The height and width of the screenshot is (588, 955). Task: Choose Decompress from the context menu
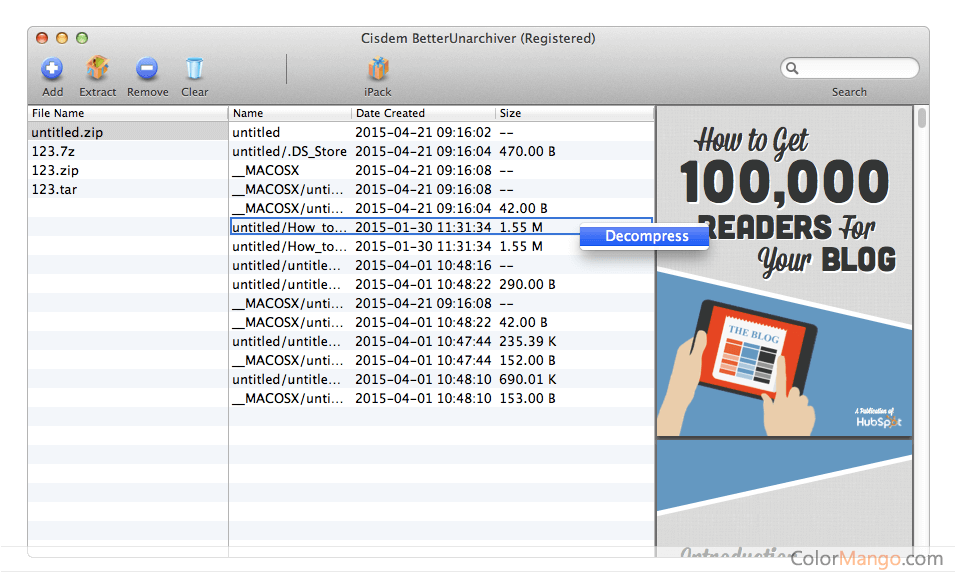(x=646, y=236)
